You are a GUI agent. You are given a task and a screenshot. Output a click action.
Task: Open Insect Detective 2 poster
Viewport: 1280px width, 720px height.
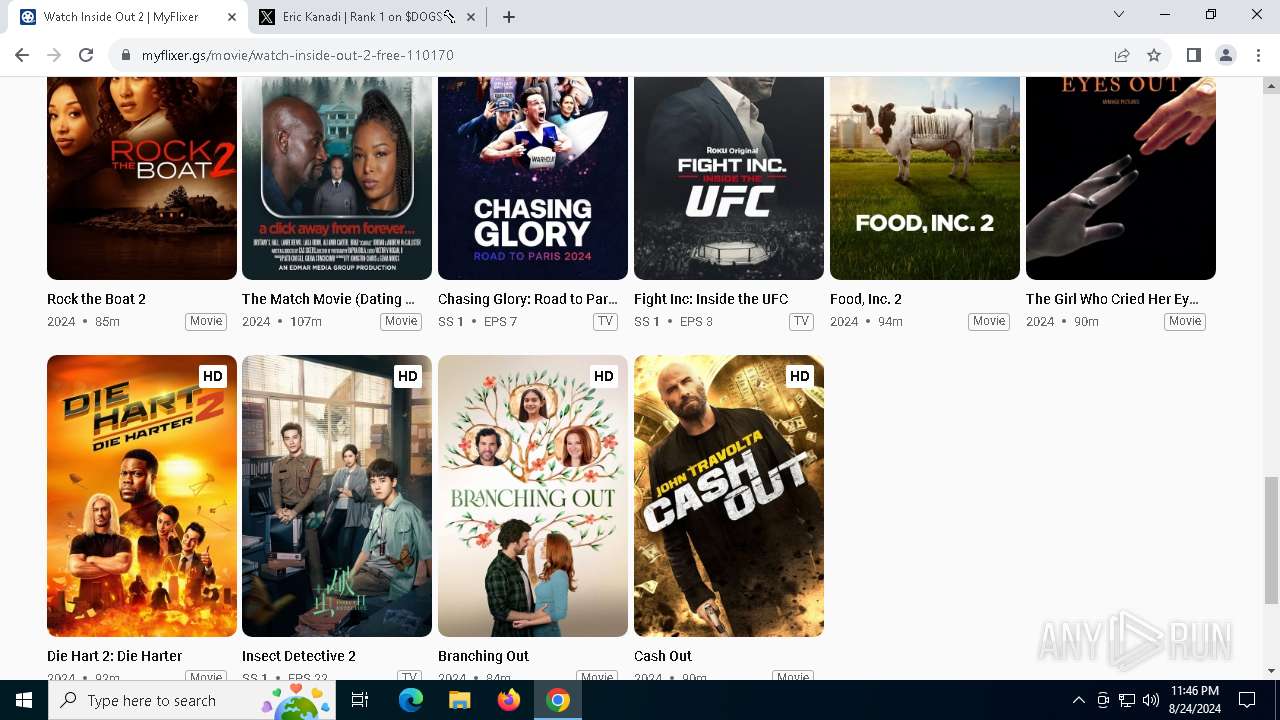(337, 496)
